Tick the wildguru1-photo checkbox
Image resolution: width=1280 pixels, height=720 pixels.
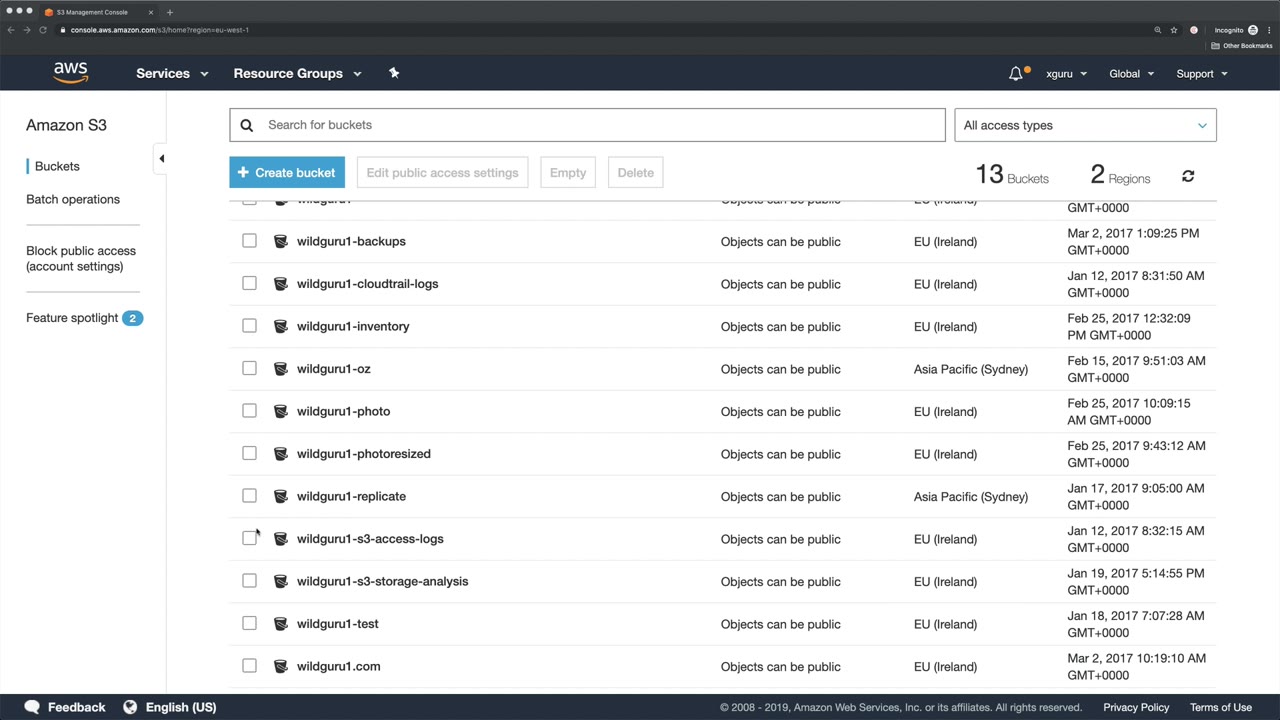tap(249, 411)
